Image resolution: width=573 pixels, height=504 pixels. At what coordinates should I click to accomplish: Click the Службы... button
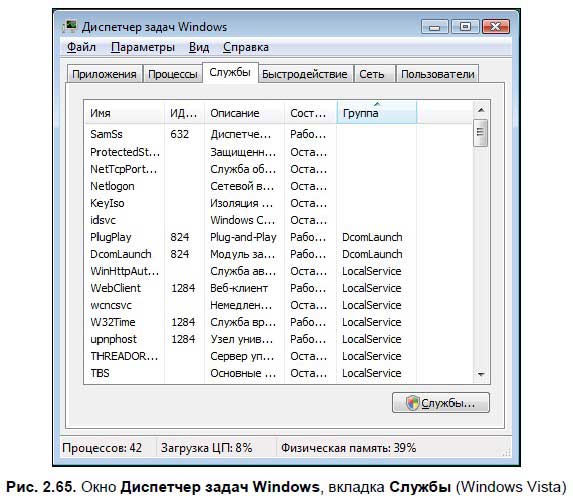click(440, 403)
